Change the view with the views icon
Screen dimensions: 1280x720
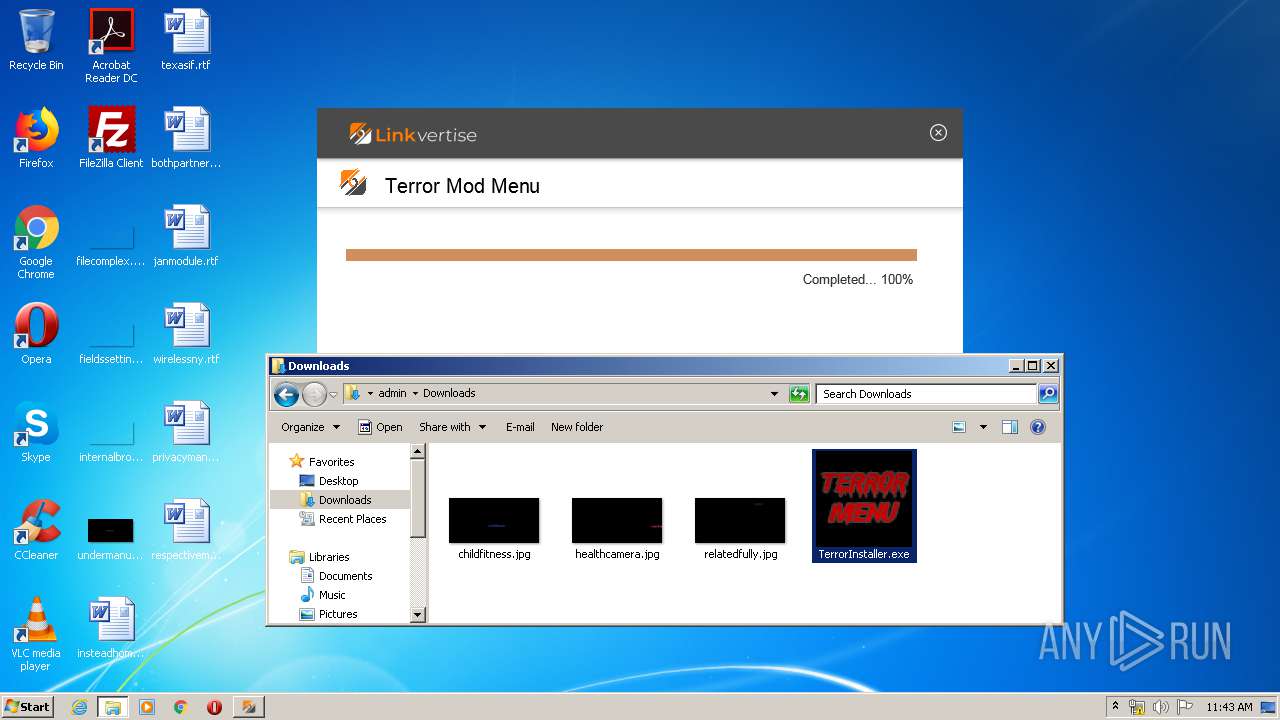[959, 427]
